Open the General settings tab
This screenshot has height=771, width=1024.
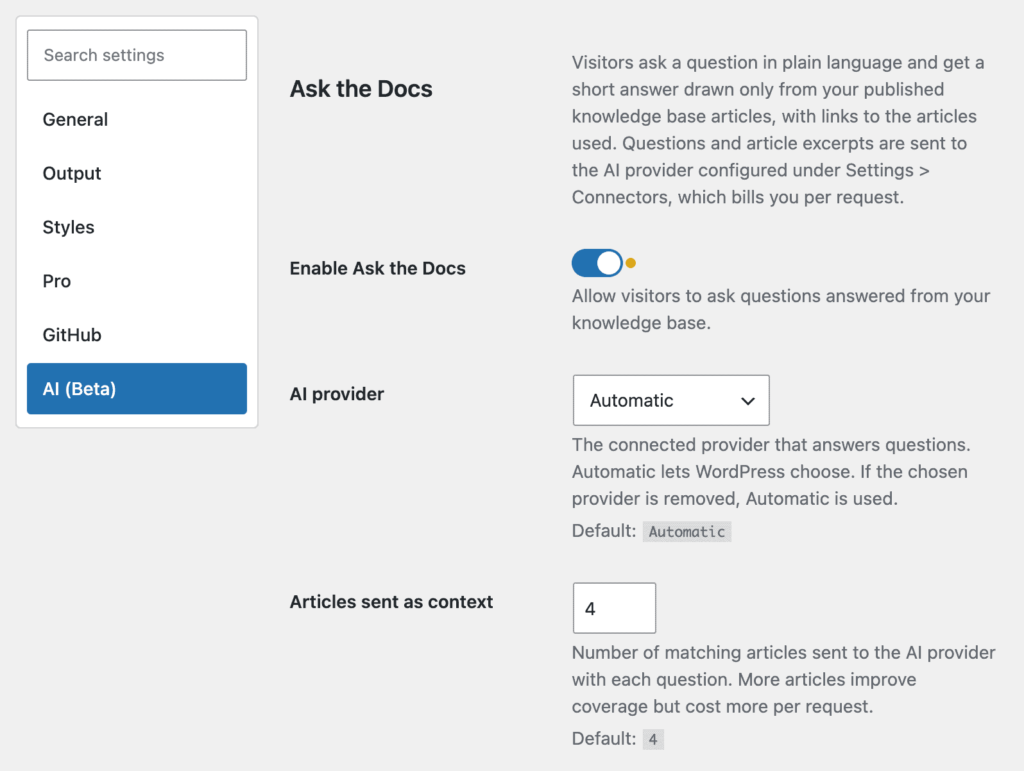coord(136,119)
